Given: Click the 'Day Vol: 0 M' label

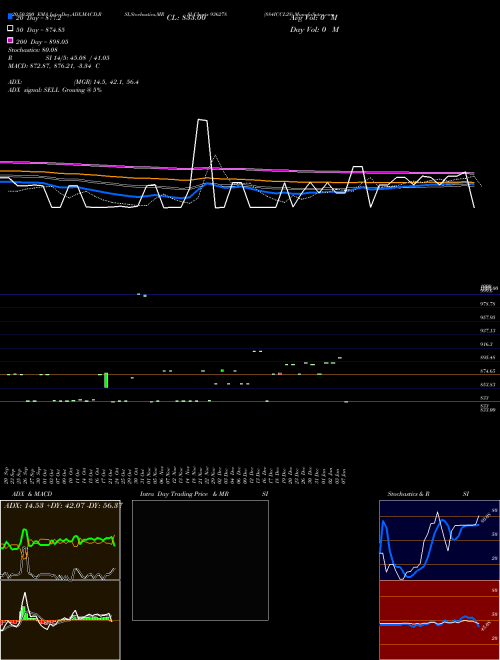Looking at the screenshot, I should tap(314, 29).
